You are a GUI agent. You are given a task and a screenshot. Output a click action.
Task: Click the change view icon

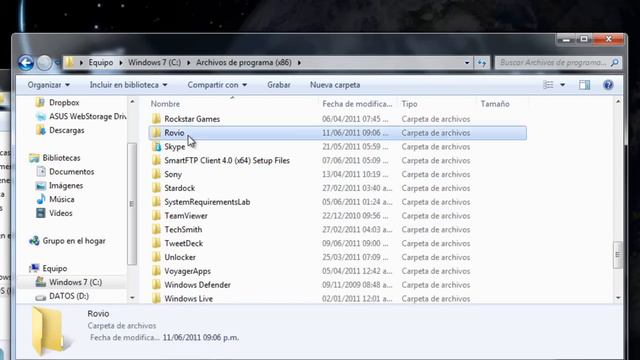tap(548, 85)
